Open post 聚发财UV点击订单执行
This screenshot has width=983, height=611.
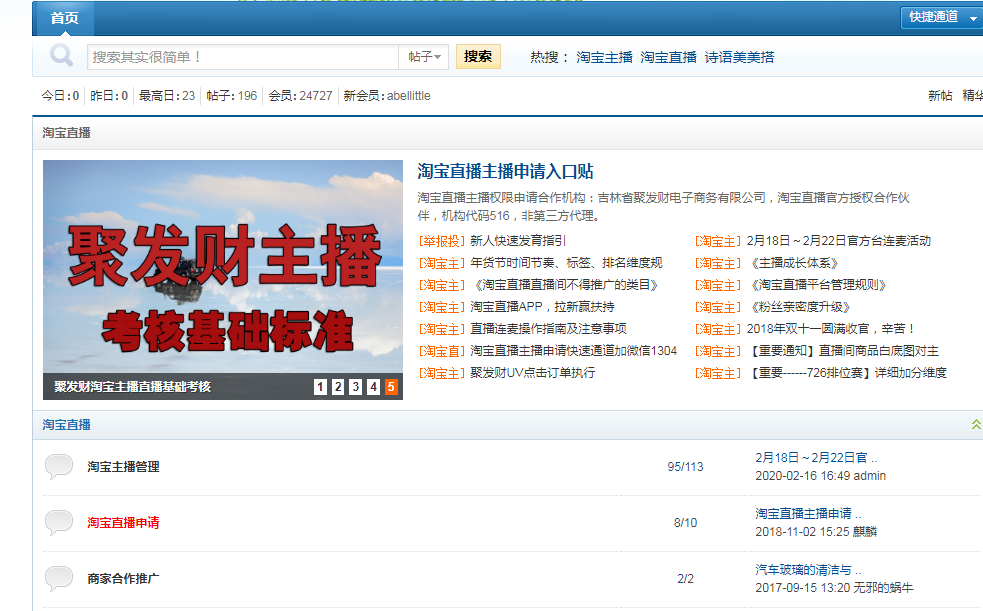pyautogui.click(x=533, y=373)
